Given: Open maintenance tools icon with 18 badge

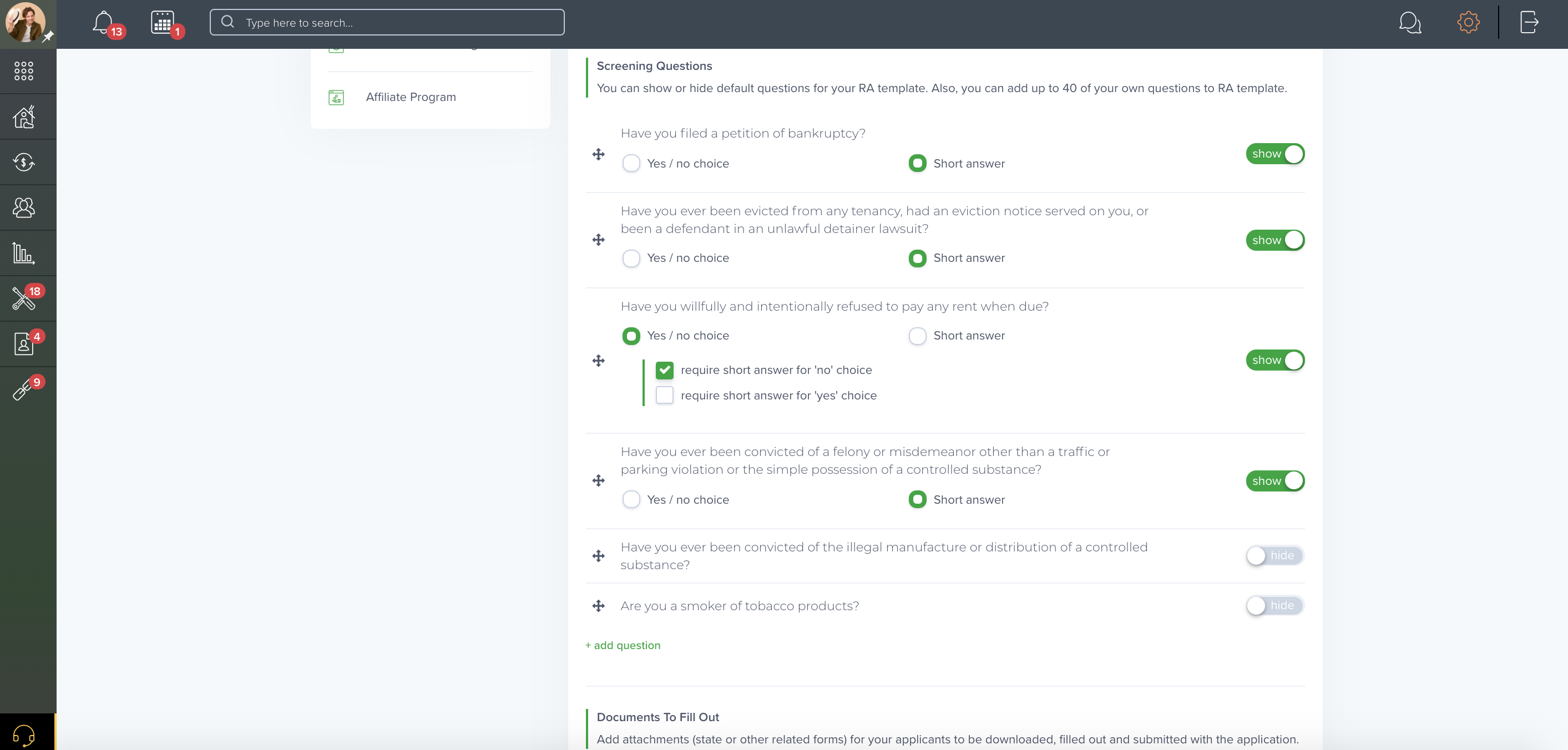Looking at the screenshot, I should pyautogui.click(x=24, y=298).
